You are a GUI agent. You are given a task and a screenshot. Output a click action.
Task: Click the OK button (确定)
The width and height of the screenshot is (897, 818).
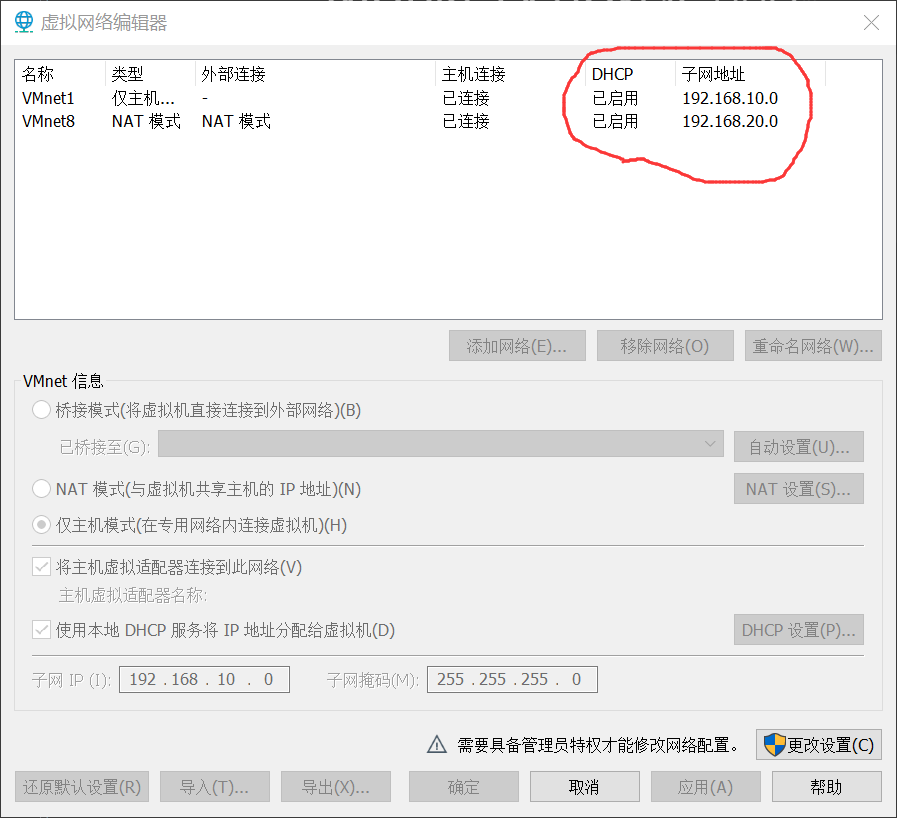tap(463, 787)
